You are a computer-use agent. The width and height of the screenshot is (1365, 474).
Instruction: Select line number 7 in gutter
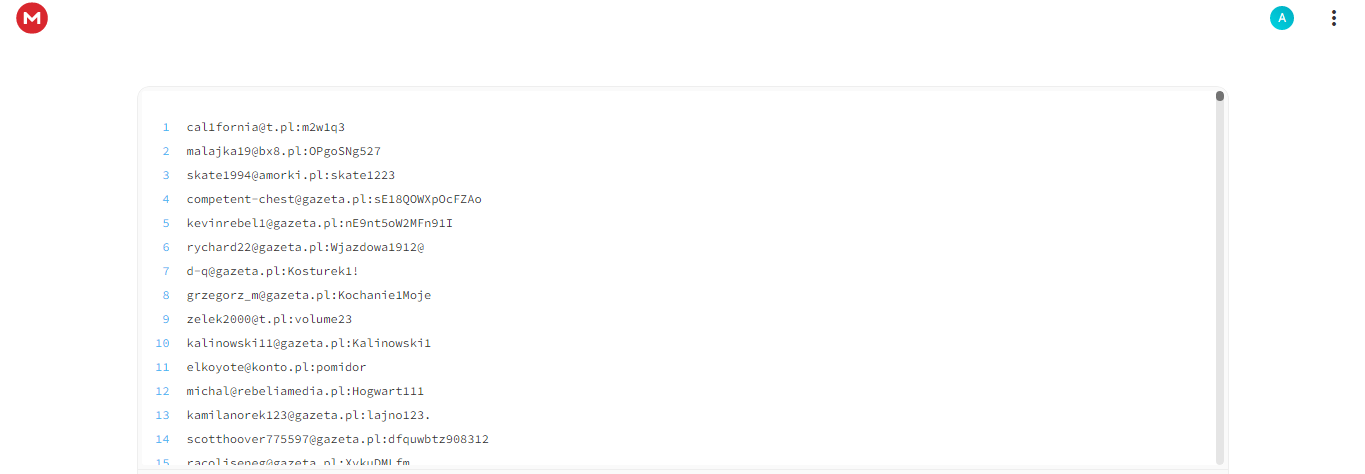pos(166,271)
